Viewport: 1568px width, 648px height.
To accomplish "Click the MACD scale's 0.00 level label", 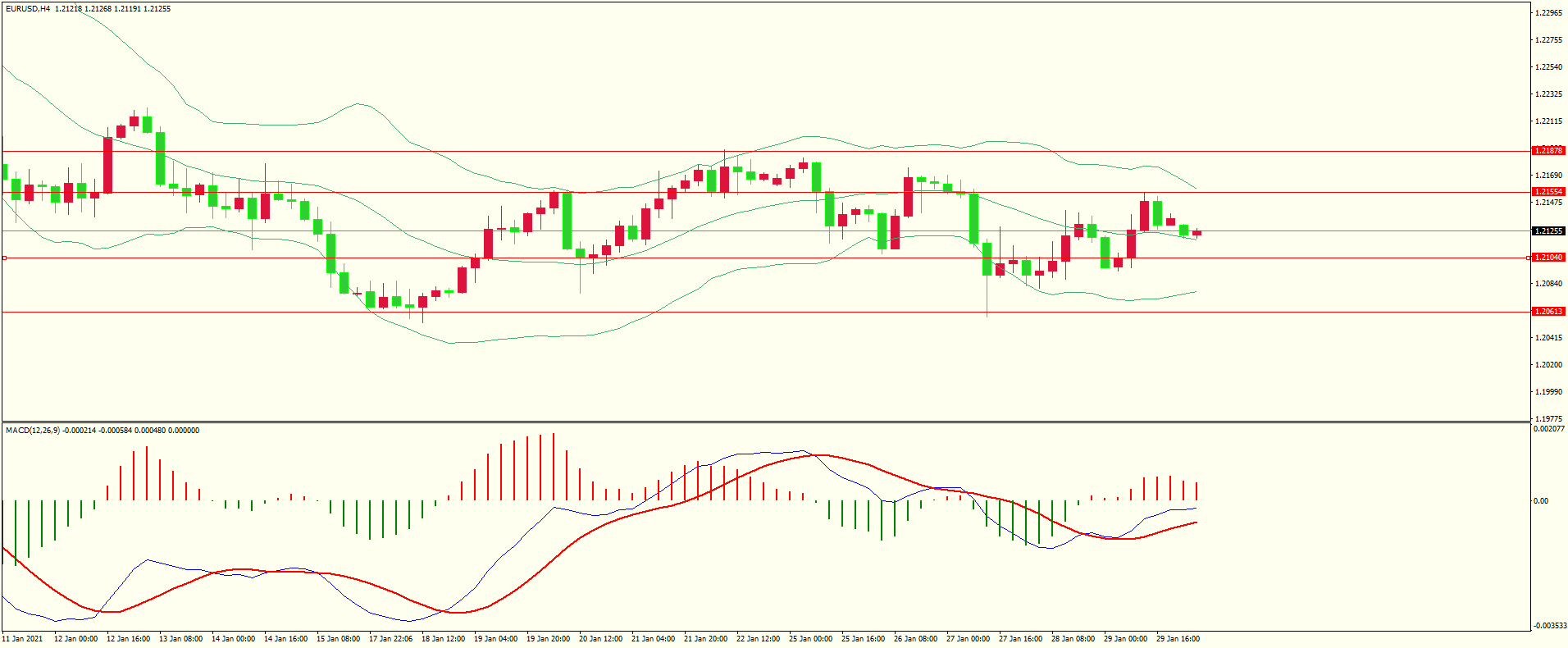I will point(1541,501).
